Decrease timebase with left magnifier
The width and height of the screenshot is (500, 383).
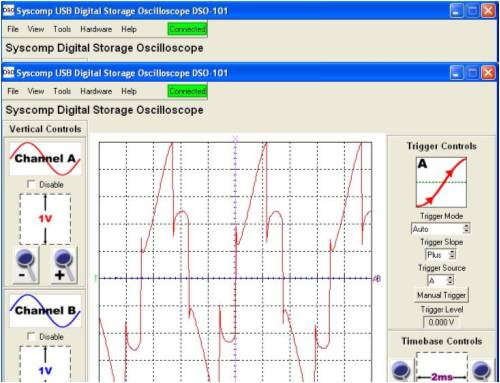point(401,371)
